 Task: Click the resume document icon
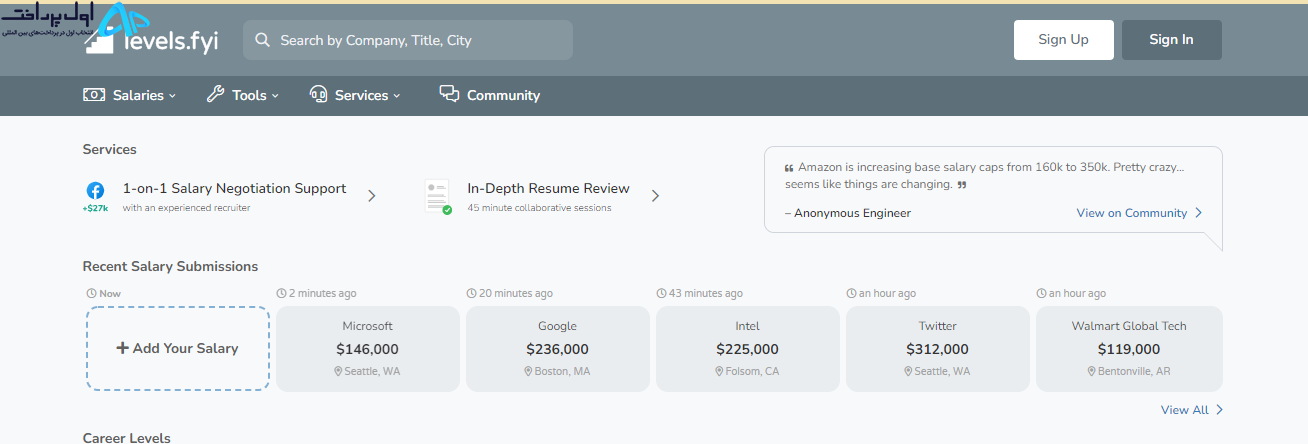437,196
